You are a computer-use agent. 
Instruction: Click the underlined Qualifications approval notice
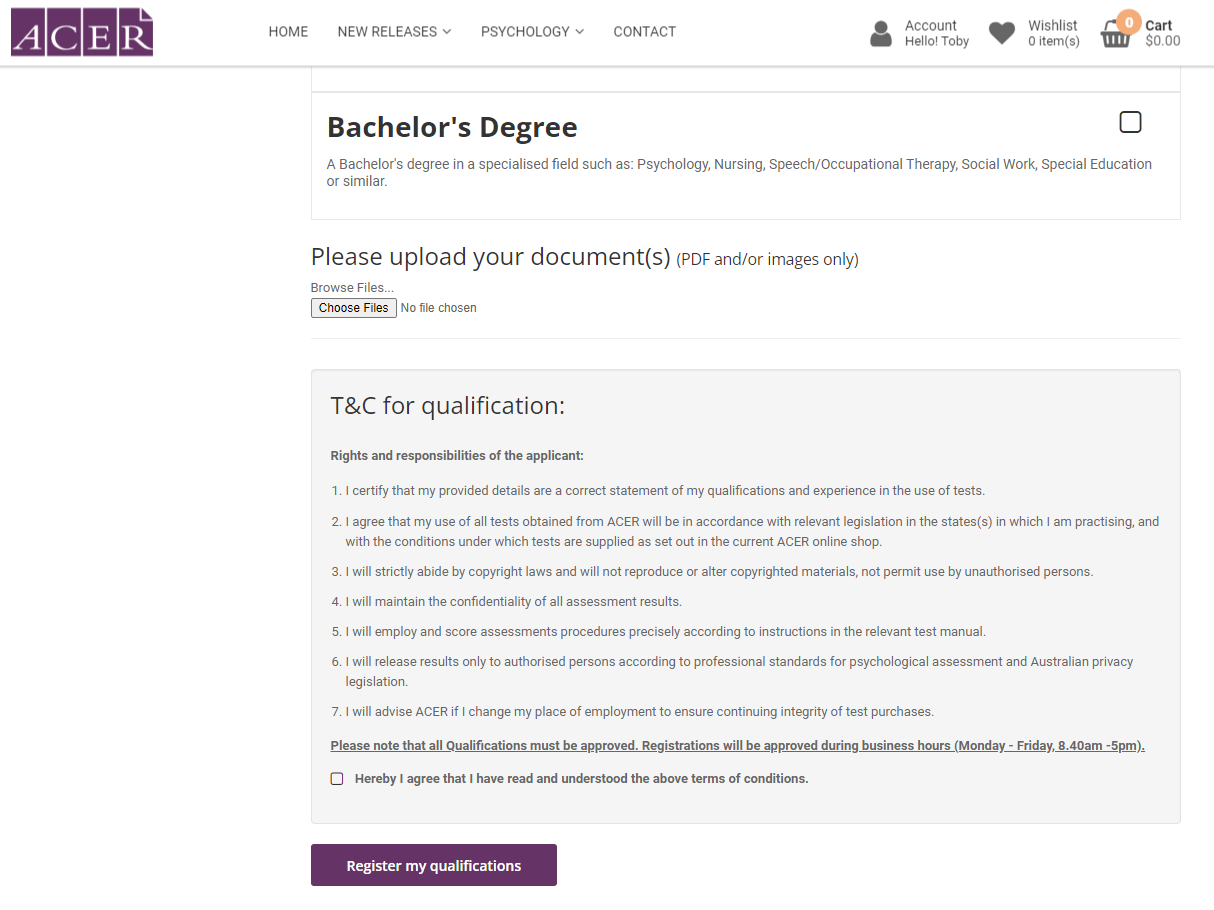[737, 746]
